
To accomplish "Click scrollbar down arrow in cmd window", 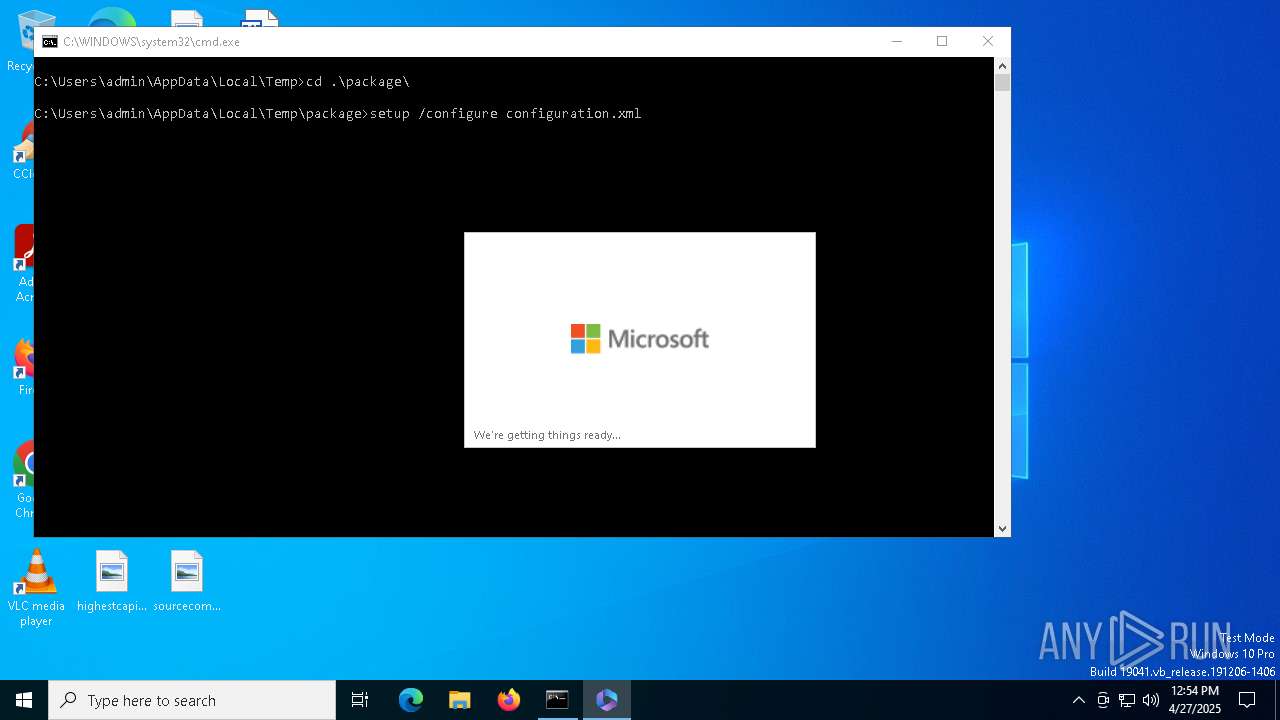I will click(1002, 528).
